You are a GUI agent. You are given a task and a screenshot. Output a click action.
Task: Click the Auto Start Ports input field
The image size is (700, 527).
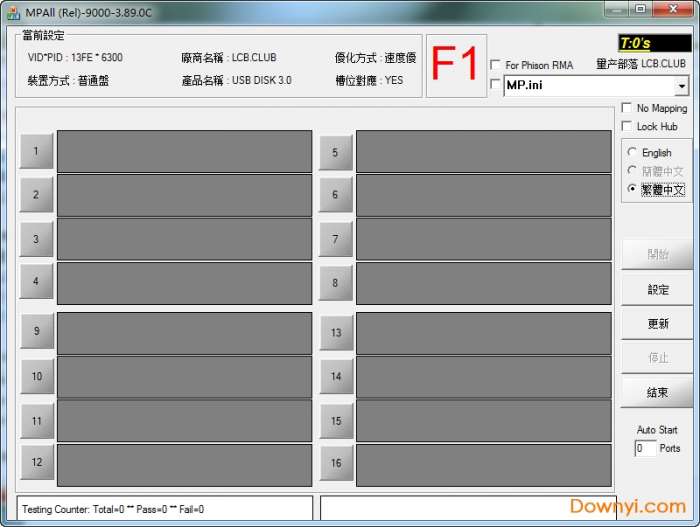tap(646, 448)
